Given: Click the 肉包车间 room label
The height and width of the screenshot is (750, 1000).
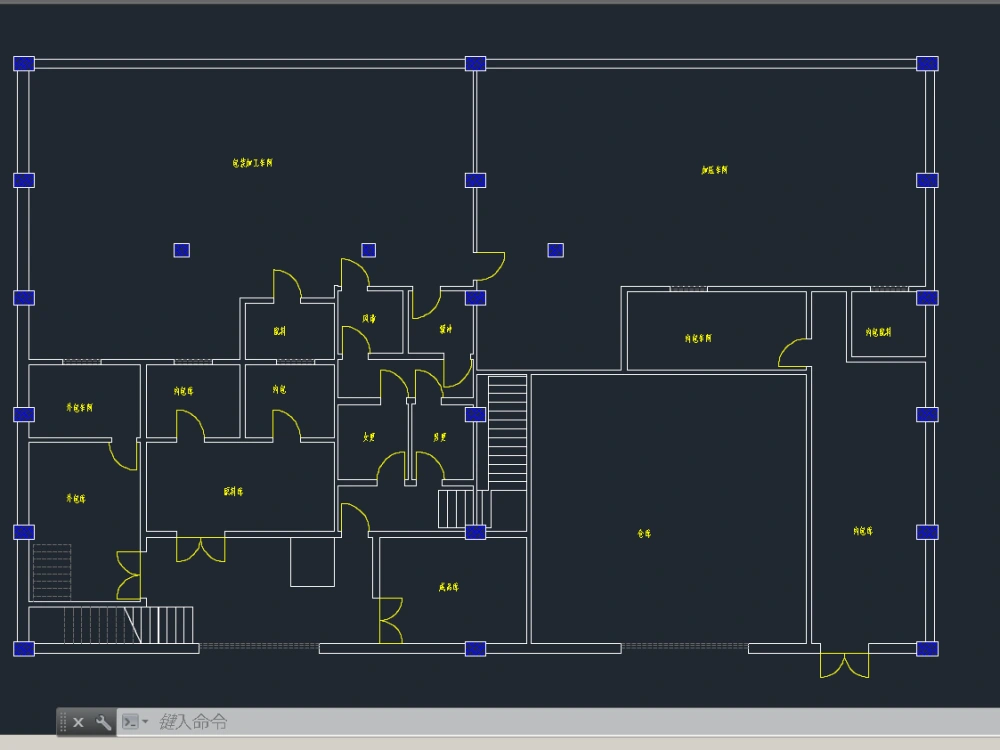Looking at the screenshot, I should (699, 337).
